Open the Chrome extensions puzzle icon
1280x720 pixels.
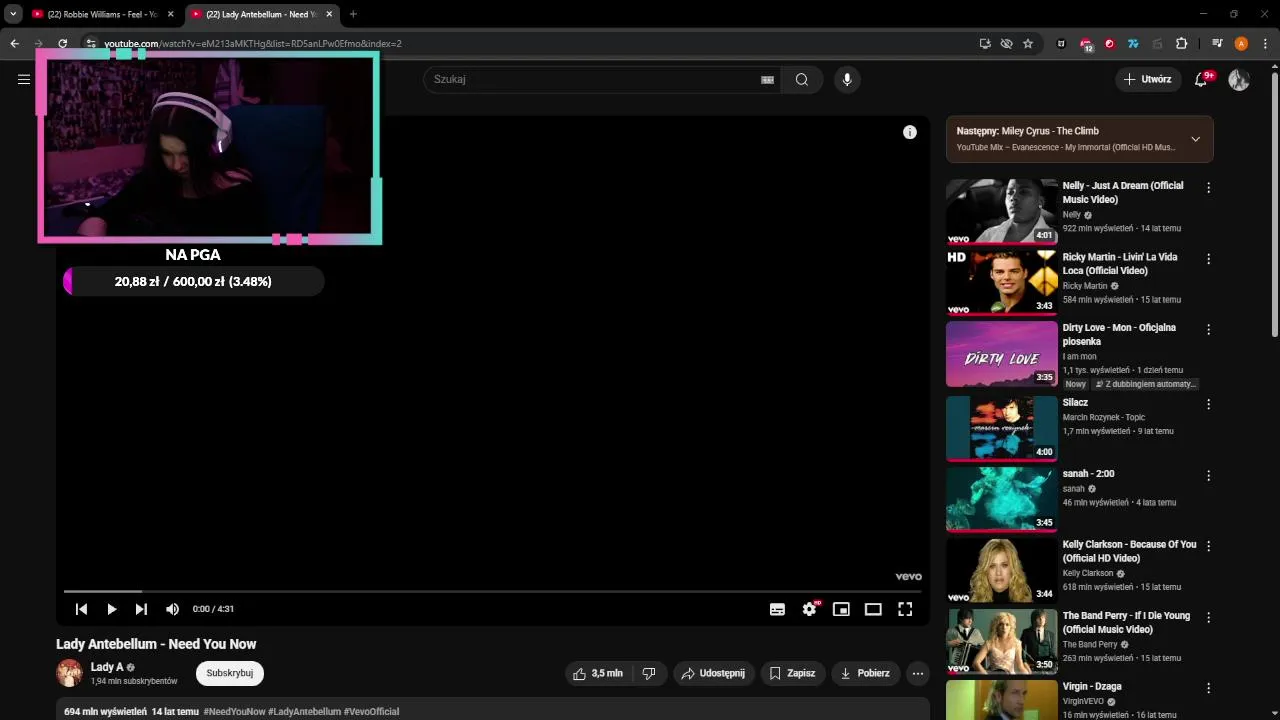(1181, 43)
